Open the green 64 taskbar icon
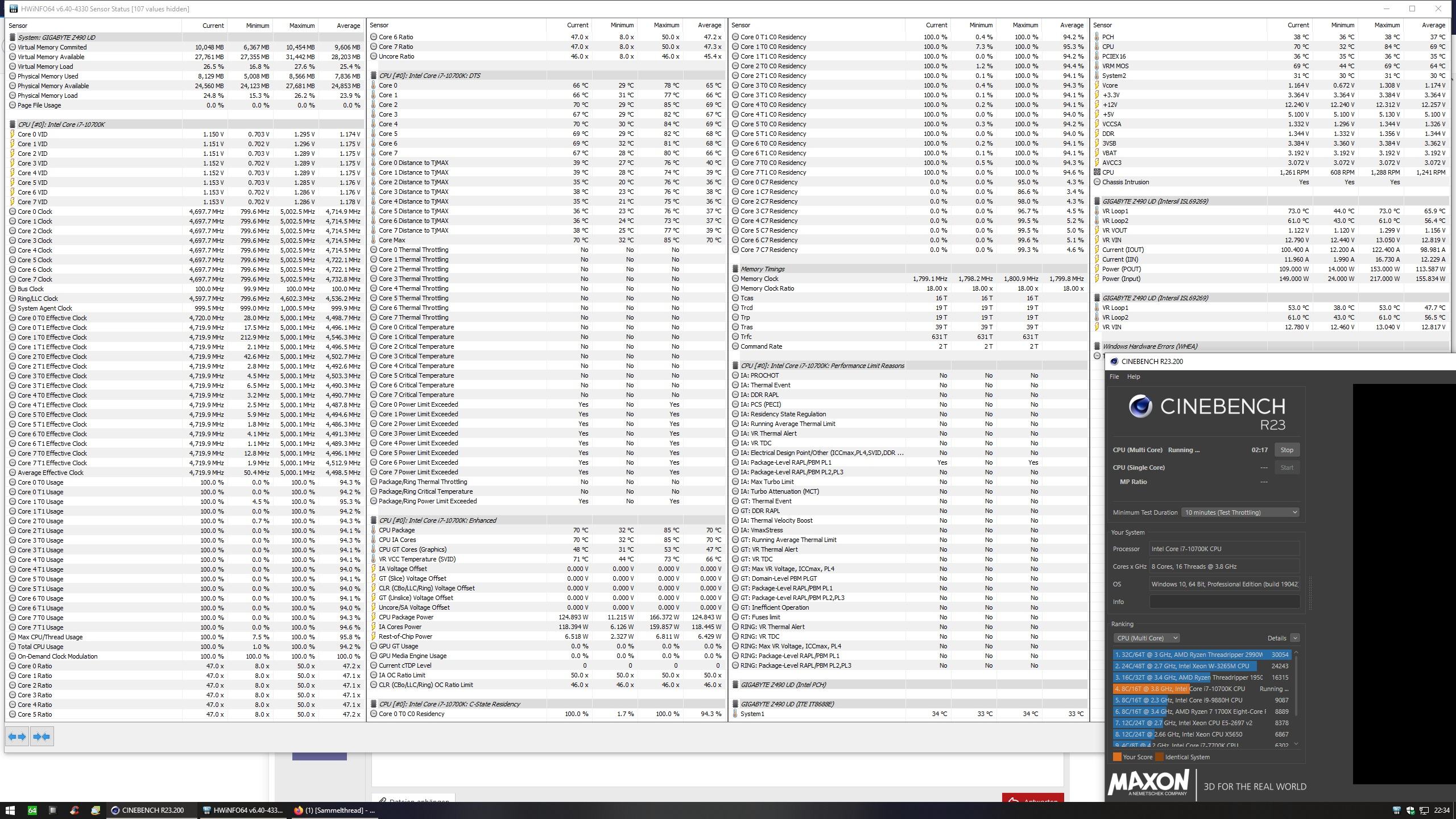The height and width of the screenshot is (819, 1456). (x=32, y=810)
